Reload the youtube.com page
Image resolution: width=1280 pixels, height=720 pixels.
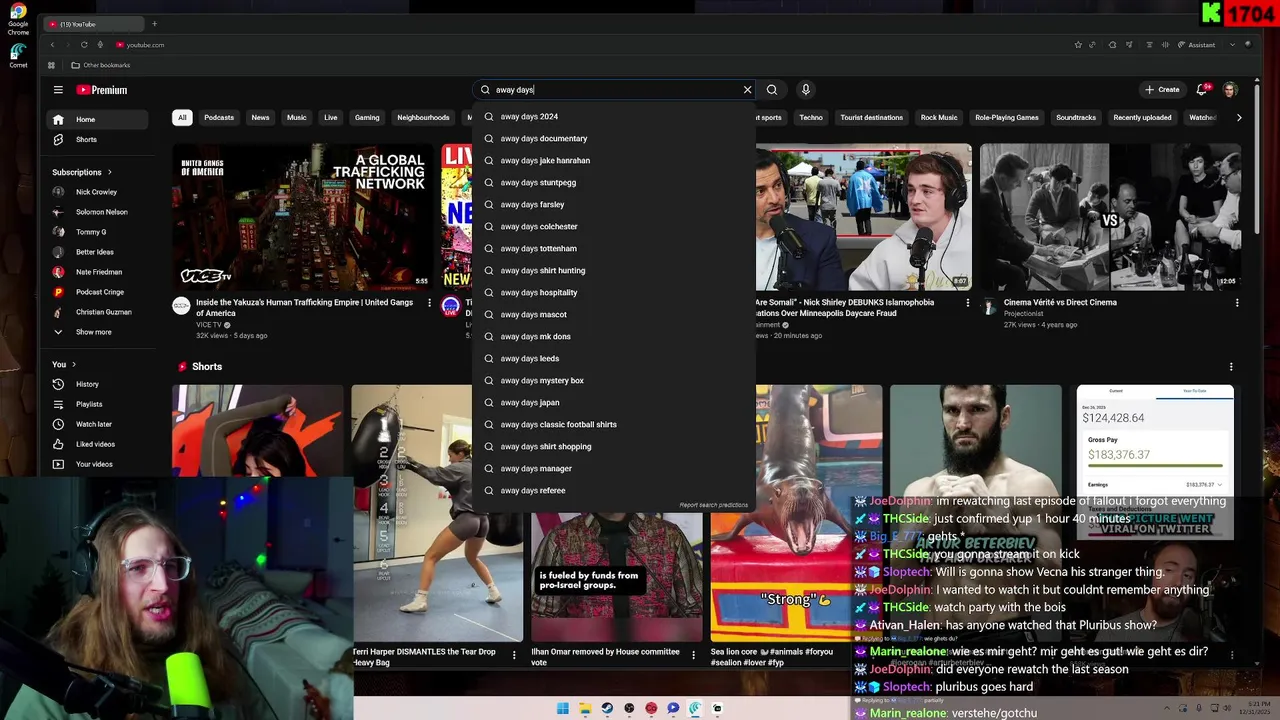point(84,45)
